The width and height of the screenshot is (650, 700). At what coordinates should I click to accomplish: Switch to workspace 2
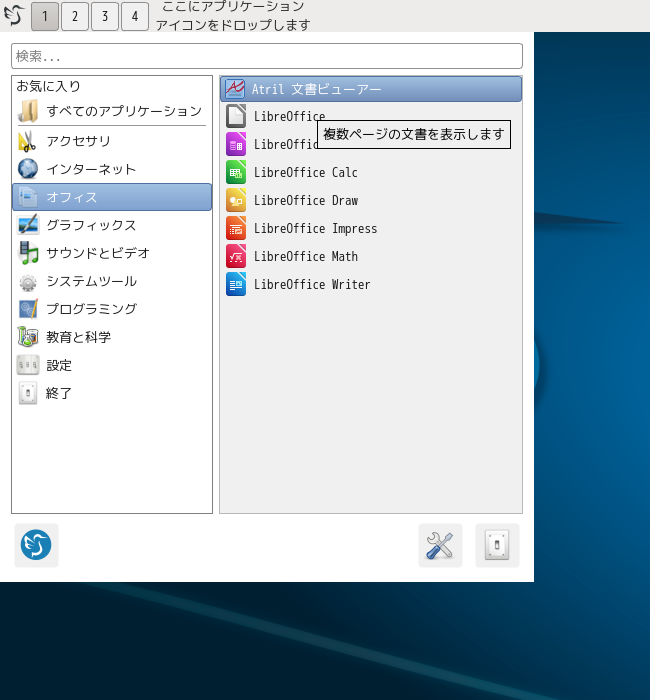coord(75,17)
